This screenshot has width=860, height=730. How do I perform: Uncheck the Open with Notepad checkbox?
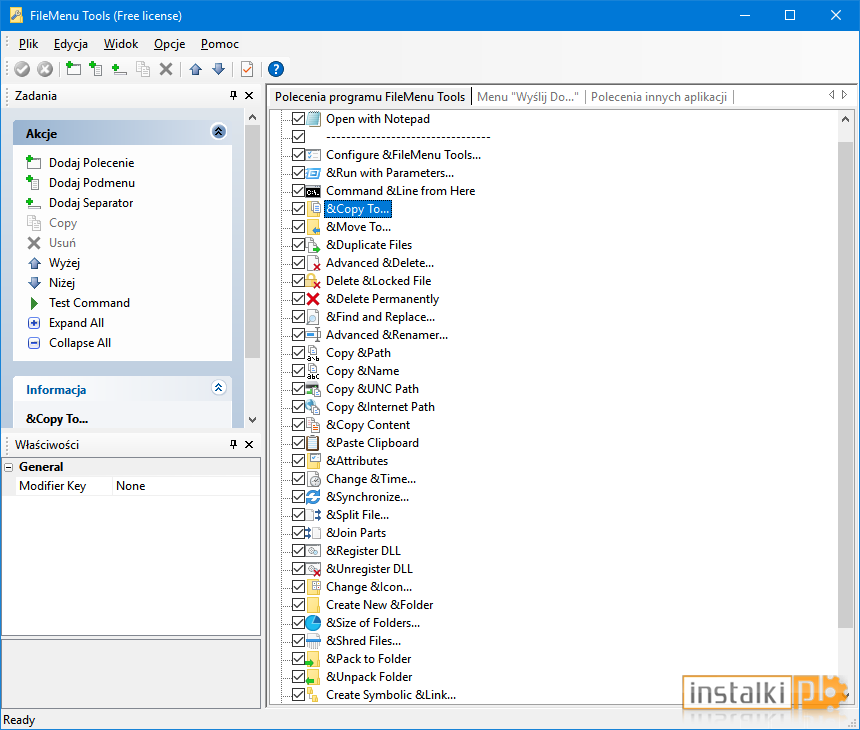point(298,119)
